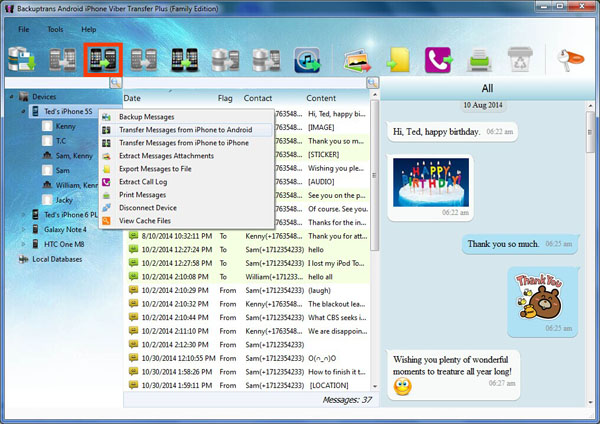This screenshot has height=424, width=600.
Task: Collapse the Devices tree node
Action: [x=11, y=97]
